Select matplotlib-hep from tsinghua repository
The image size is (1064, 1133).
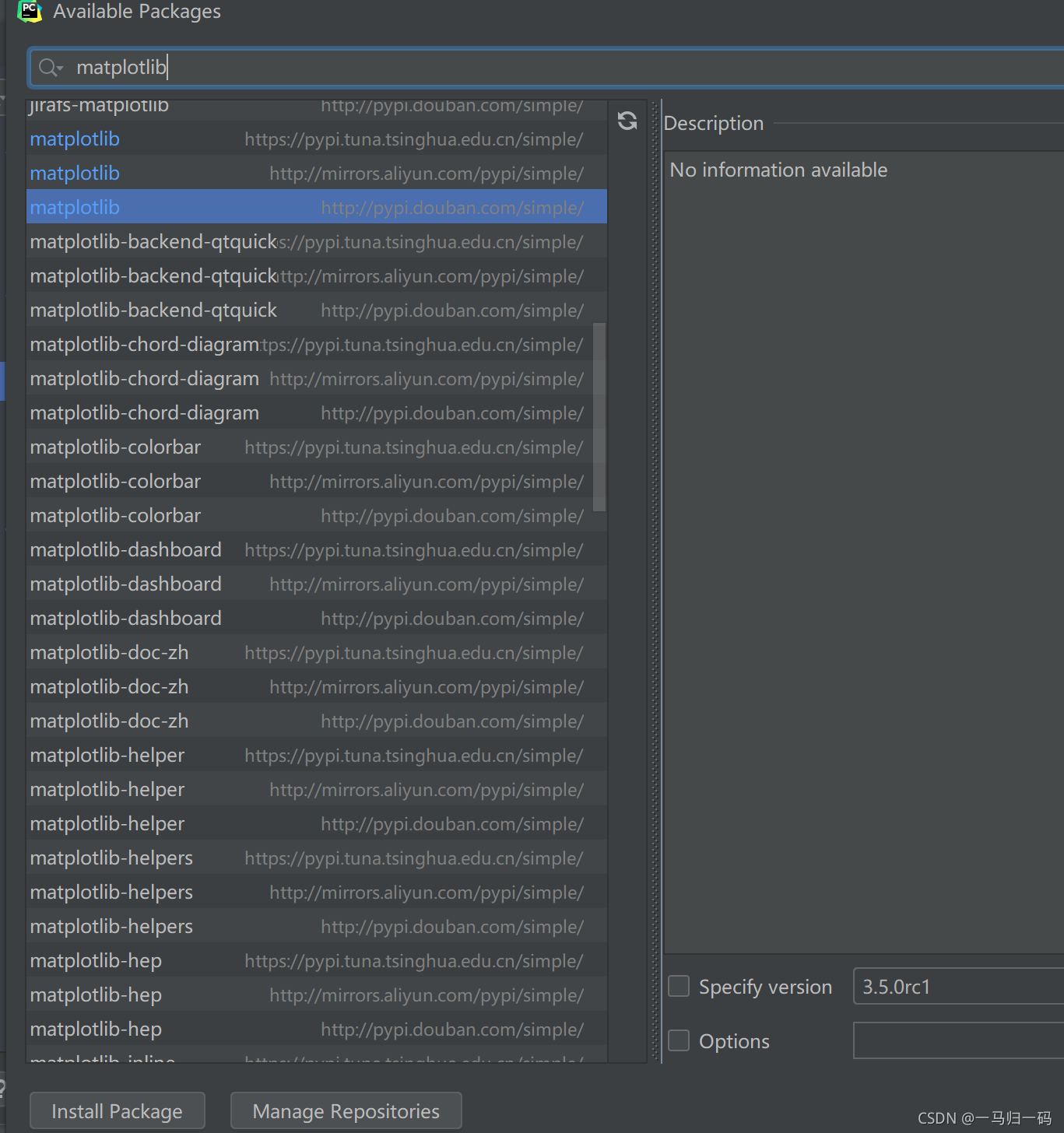pyautogui.click(x=317, y=961)
